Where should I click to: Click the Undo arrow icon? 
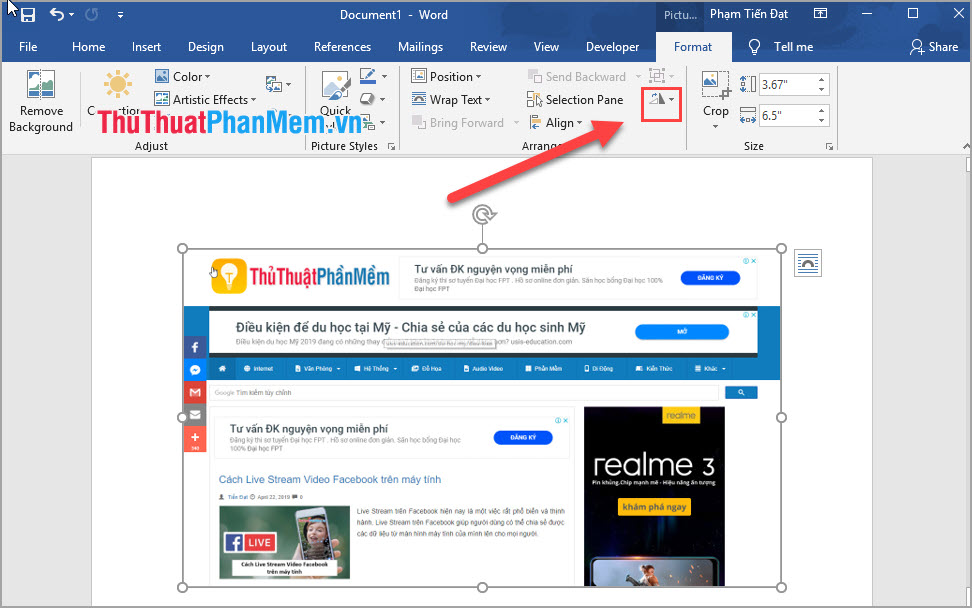(x=57, y=15)
